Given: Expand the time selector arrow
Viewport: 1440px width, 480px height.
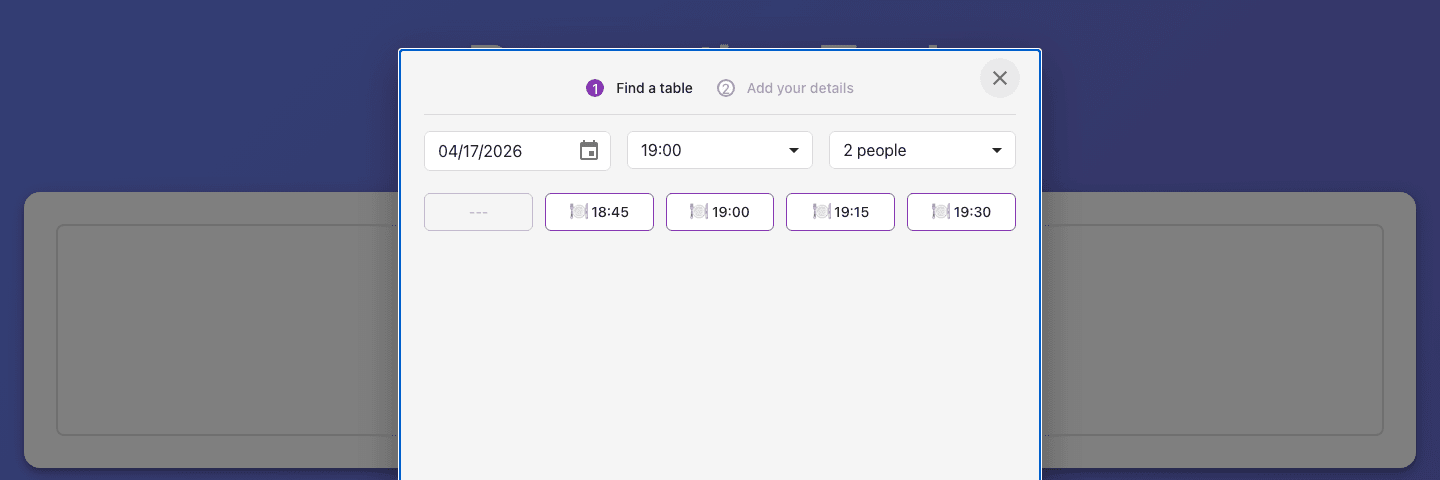Looking at the screenshot, I should tap(794, 151).
